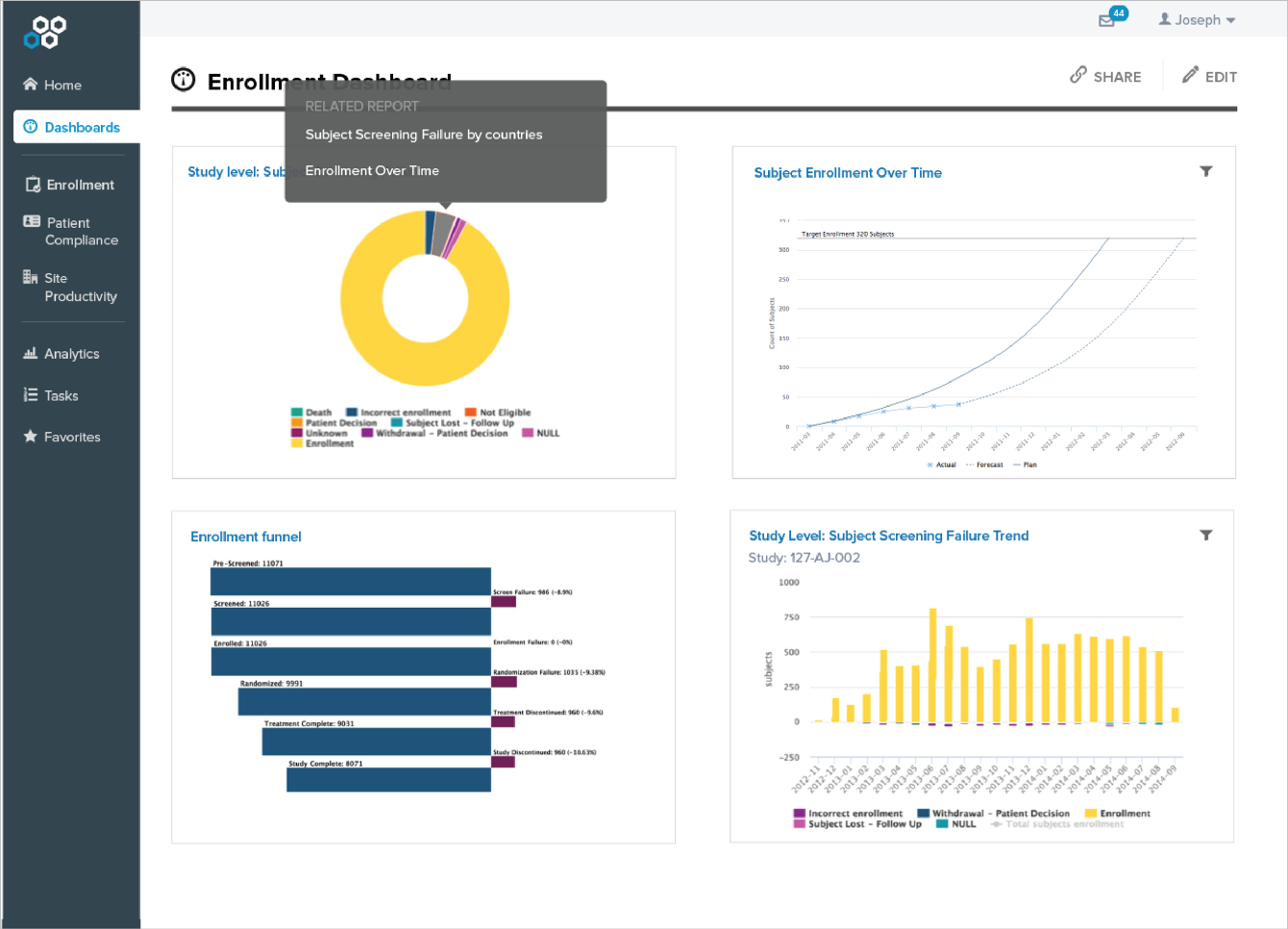Filter the Subject Enrollment Over Time chart
This screenshot has height=929, width=1288.
1206,171
